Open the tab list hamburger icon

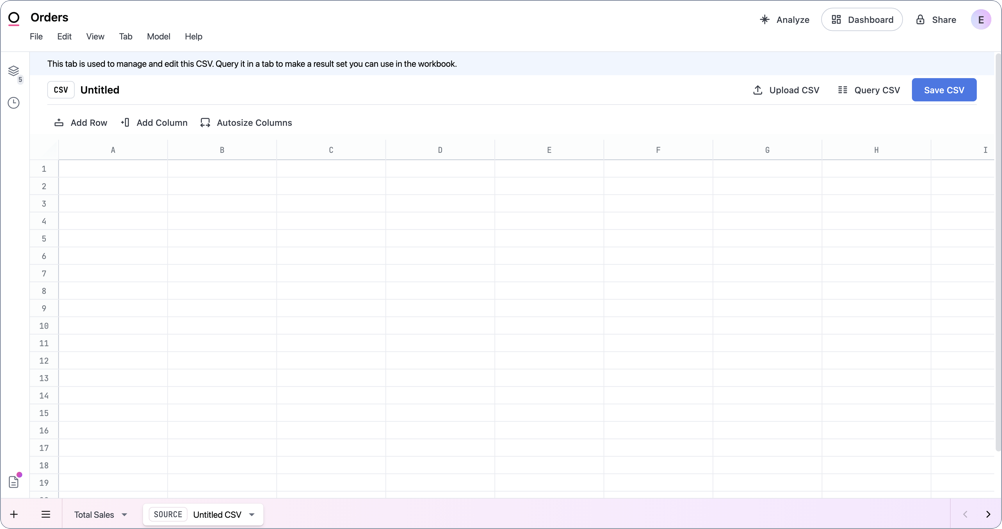pyautogui.click(x=46, y=515)
